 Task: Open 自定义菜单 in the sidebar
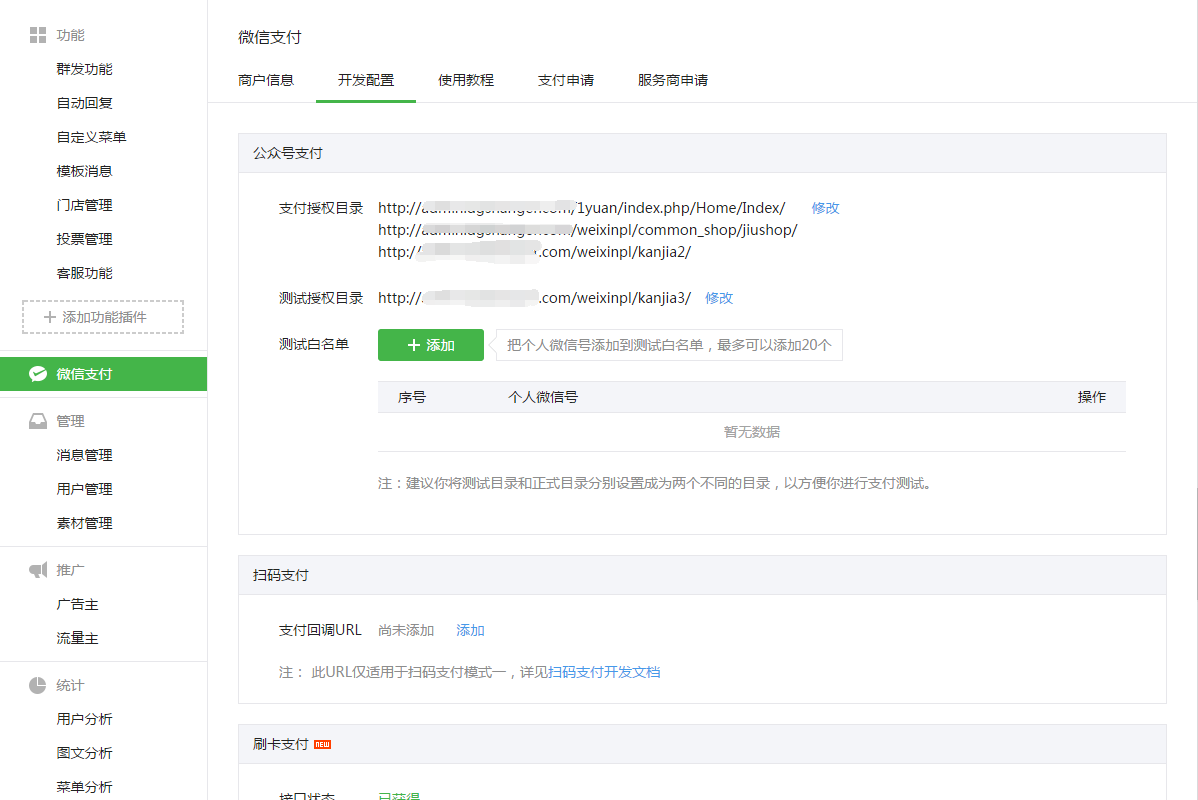(91, 138)
